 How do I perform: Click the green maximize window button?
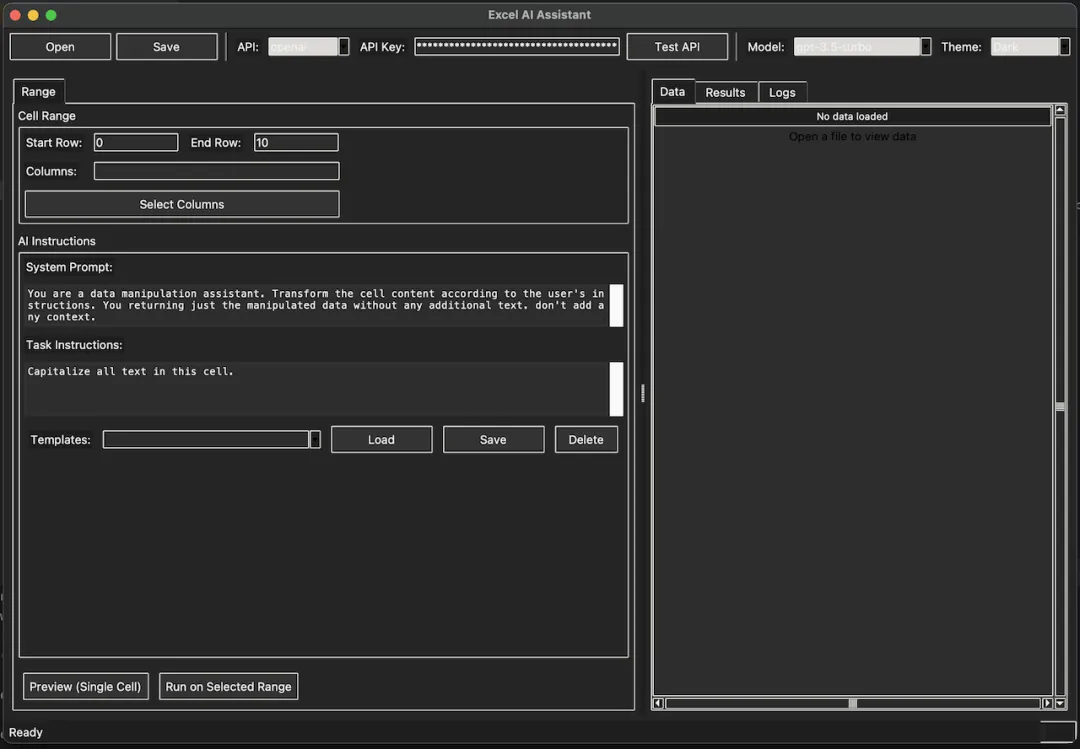coord(51,14)
